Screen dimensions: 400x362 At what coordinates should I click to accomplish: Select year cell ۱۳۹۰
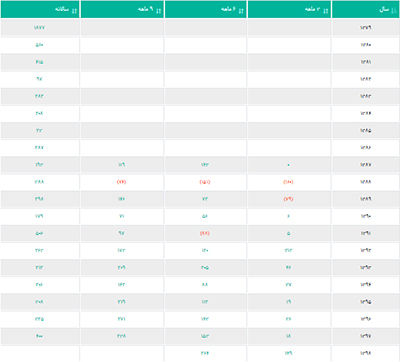pos(366,216)
